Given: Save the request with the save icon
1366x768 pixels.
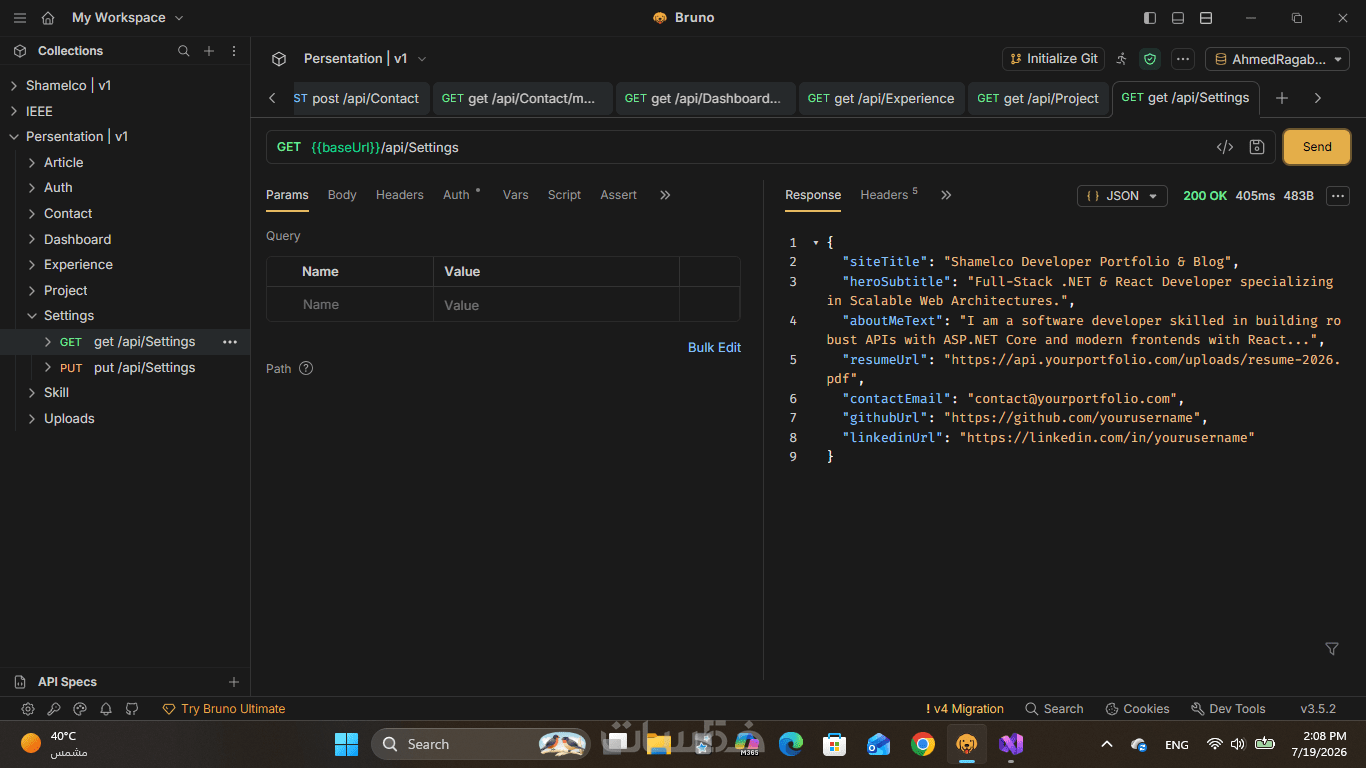Looking at the screenshot, I should (1257, 147).
